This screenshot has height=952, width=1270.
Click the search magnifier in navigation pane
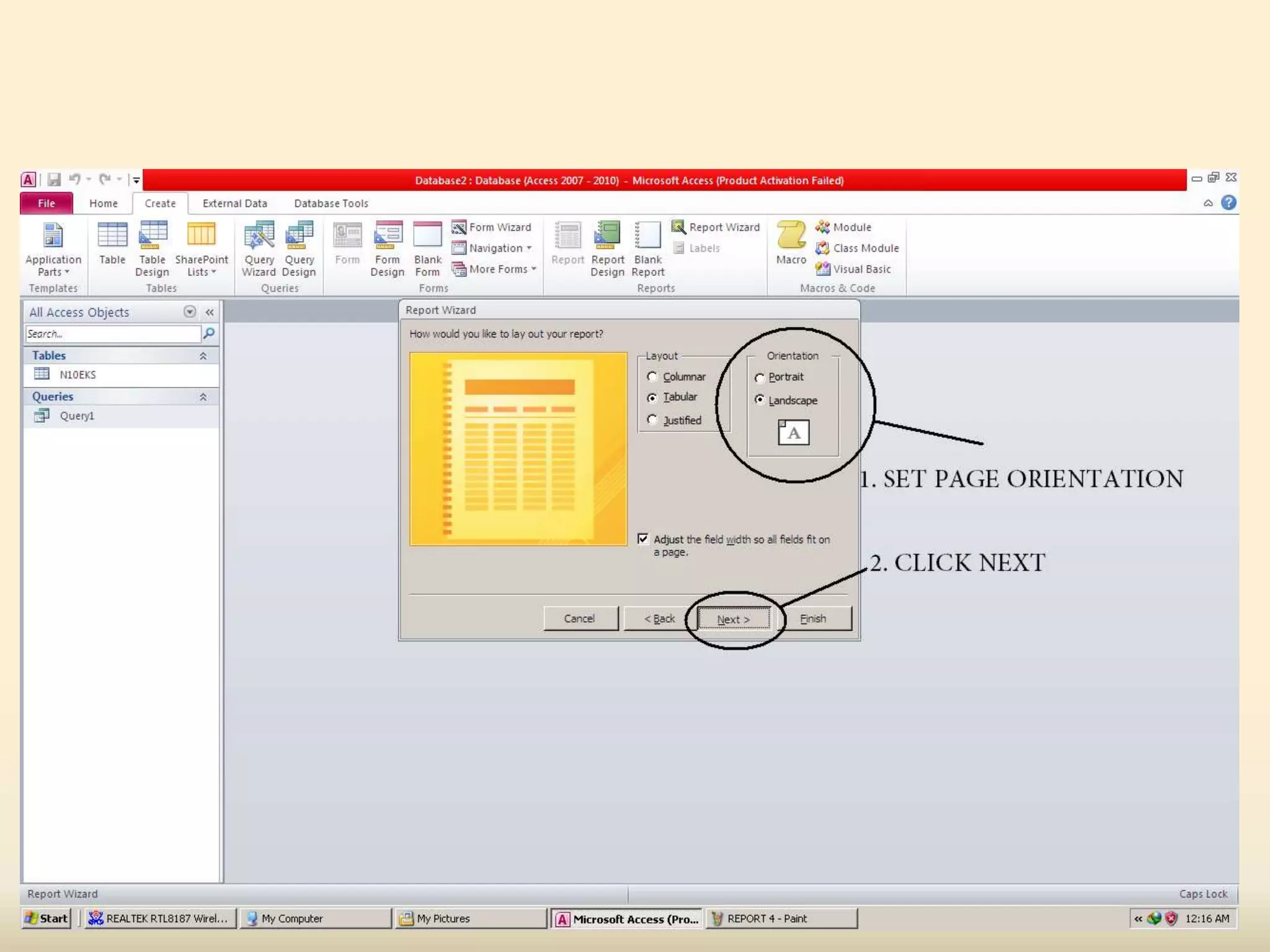click(x=210, y=333)
